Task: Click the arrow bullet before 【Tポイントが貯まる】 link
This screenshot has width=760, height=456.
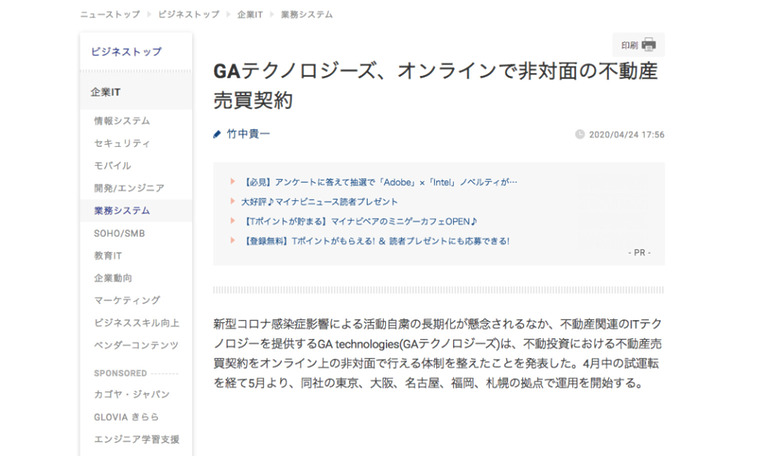Action: (x=233, y=221)
